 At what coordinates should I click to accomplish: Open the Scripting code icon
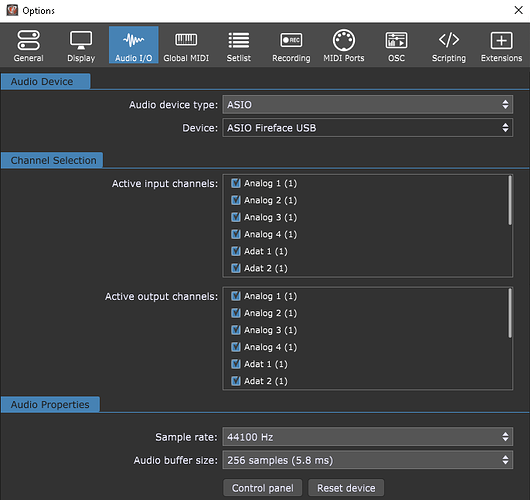coord(449,40)
